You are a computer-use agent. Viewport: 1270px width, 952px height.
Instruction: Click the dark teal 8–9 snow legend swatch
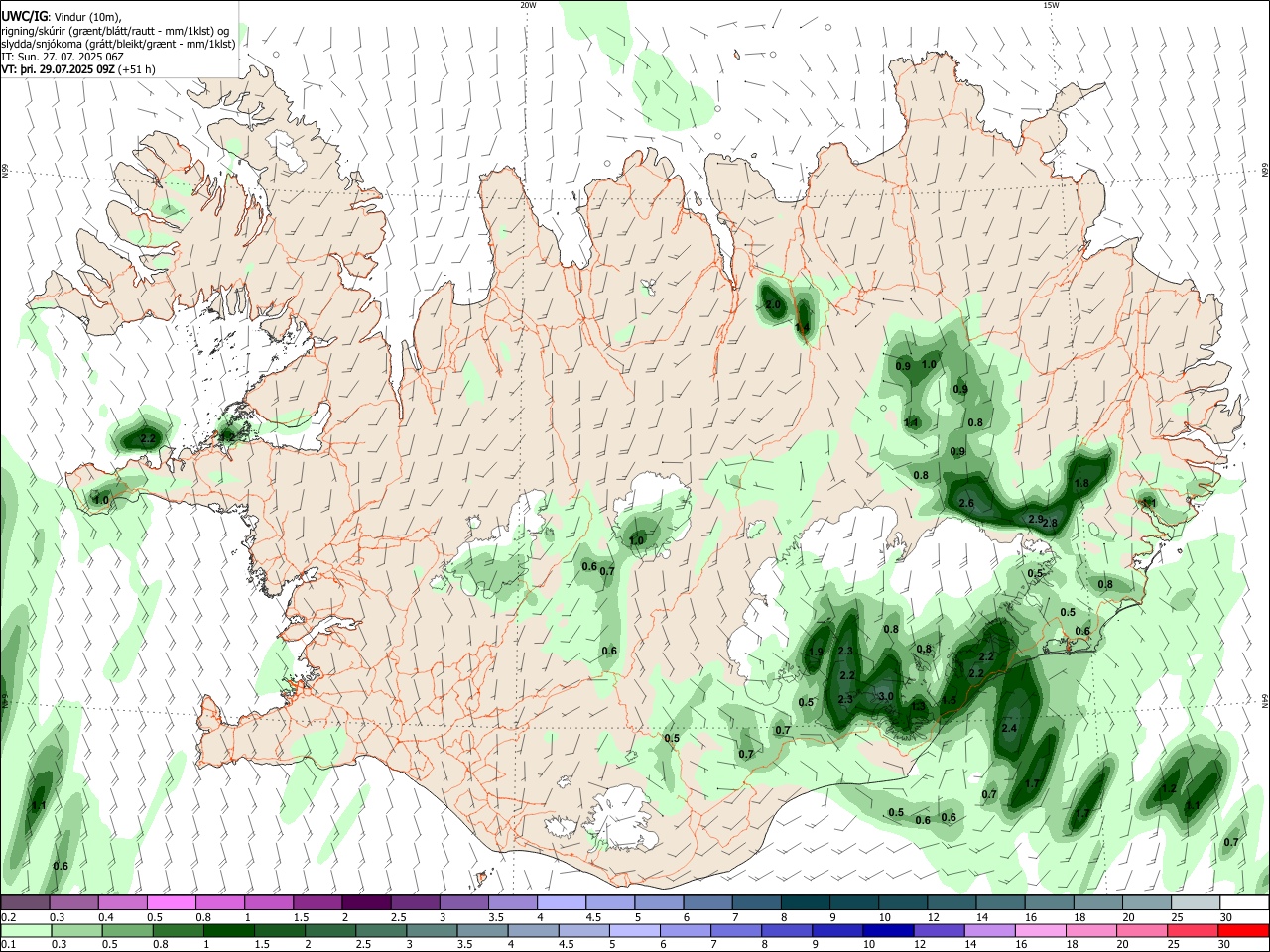(x=805, y=903)
